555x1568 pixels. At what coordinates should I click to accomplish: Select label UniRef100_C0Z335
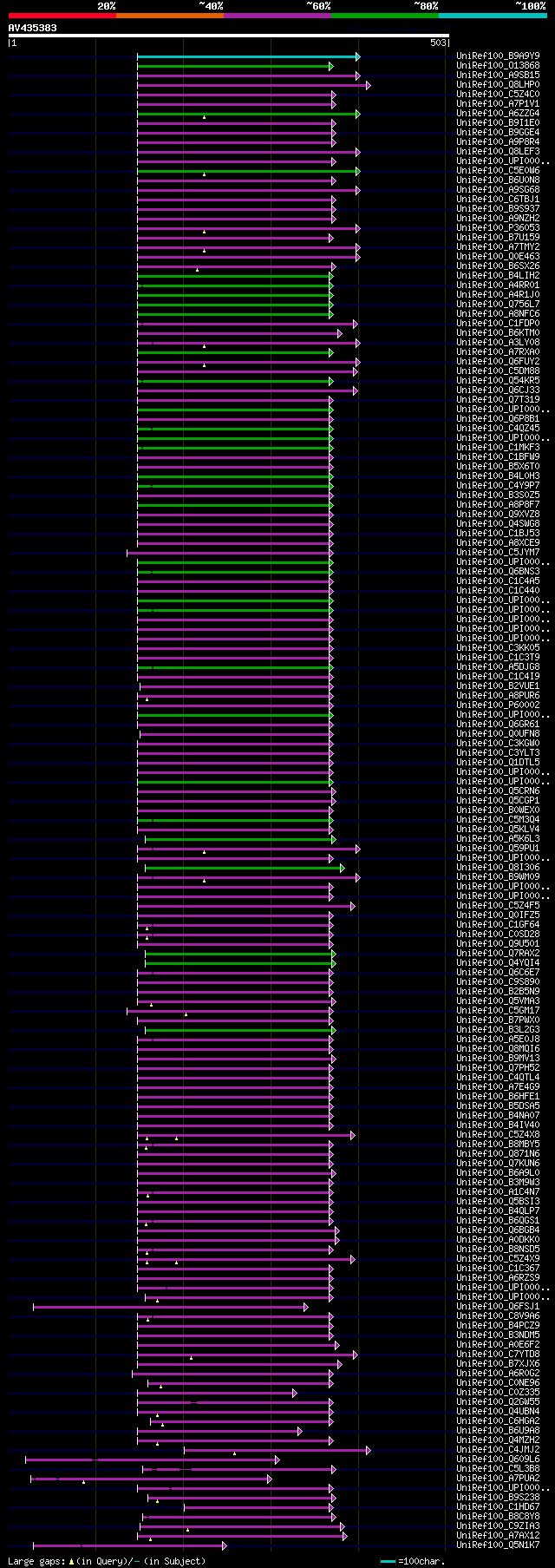(498, 1393)
